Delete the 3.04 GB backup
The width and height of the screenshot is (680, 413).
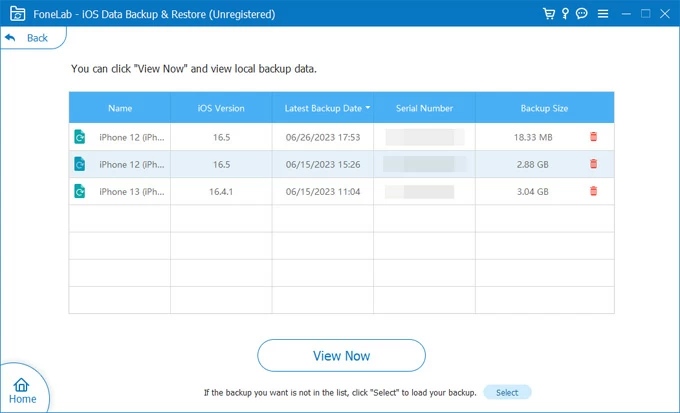[x=593, y=191]
